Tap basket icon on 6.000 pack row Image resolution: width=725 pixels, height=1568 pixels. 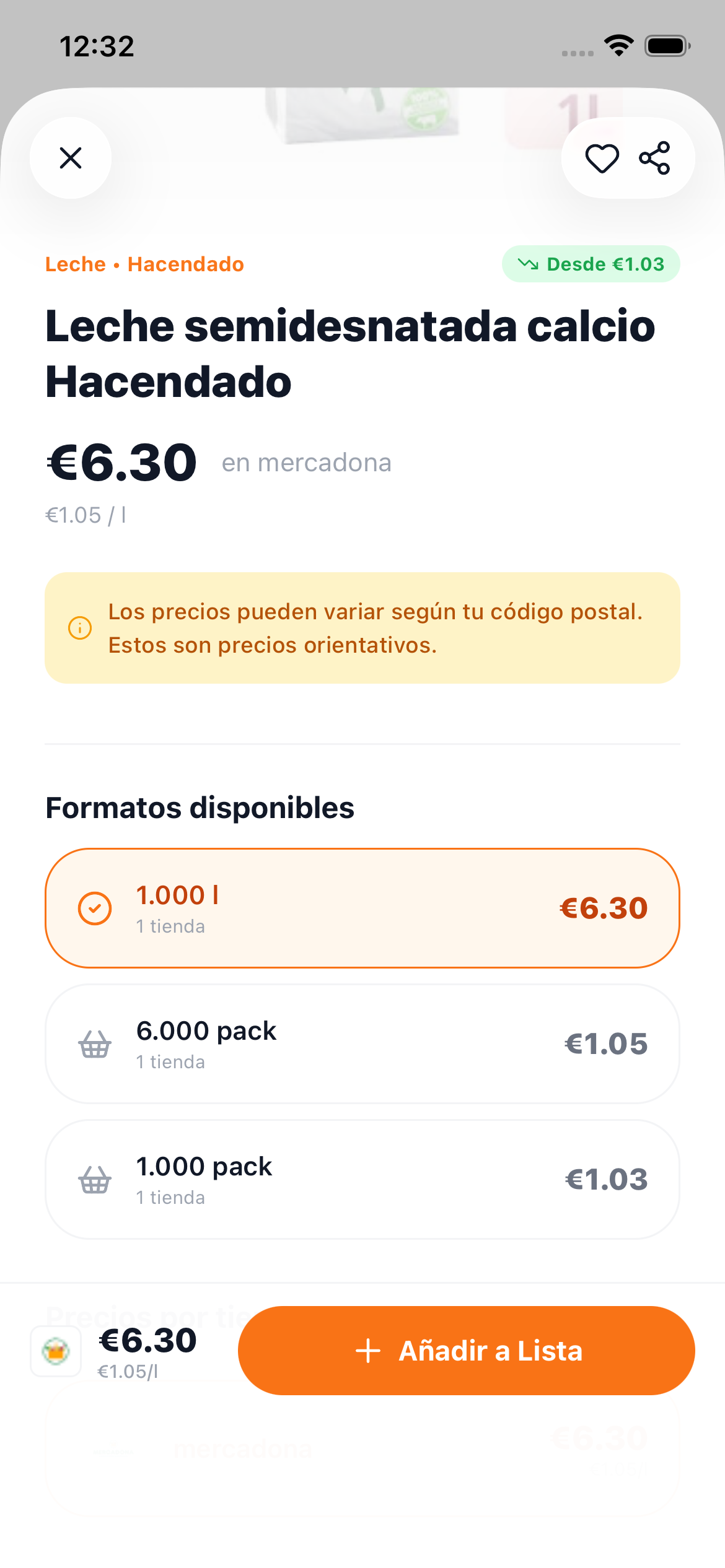pyautogui.click(x=95, y=1045)
